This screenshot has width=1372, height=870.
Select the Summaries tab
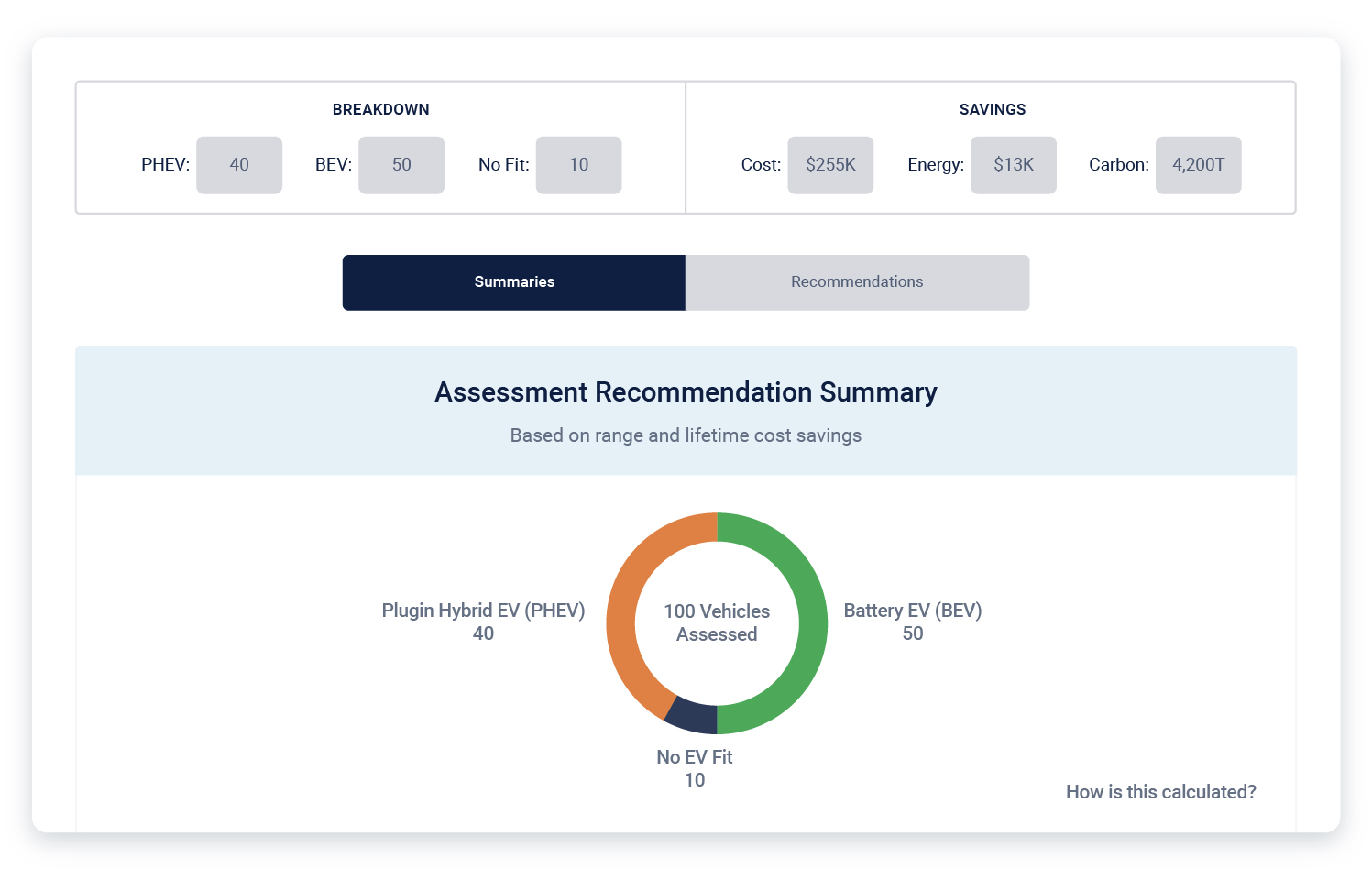coord(513,282)
